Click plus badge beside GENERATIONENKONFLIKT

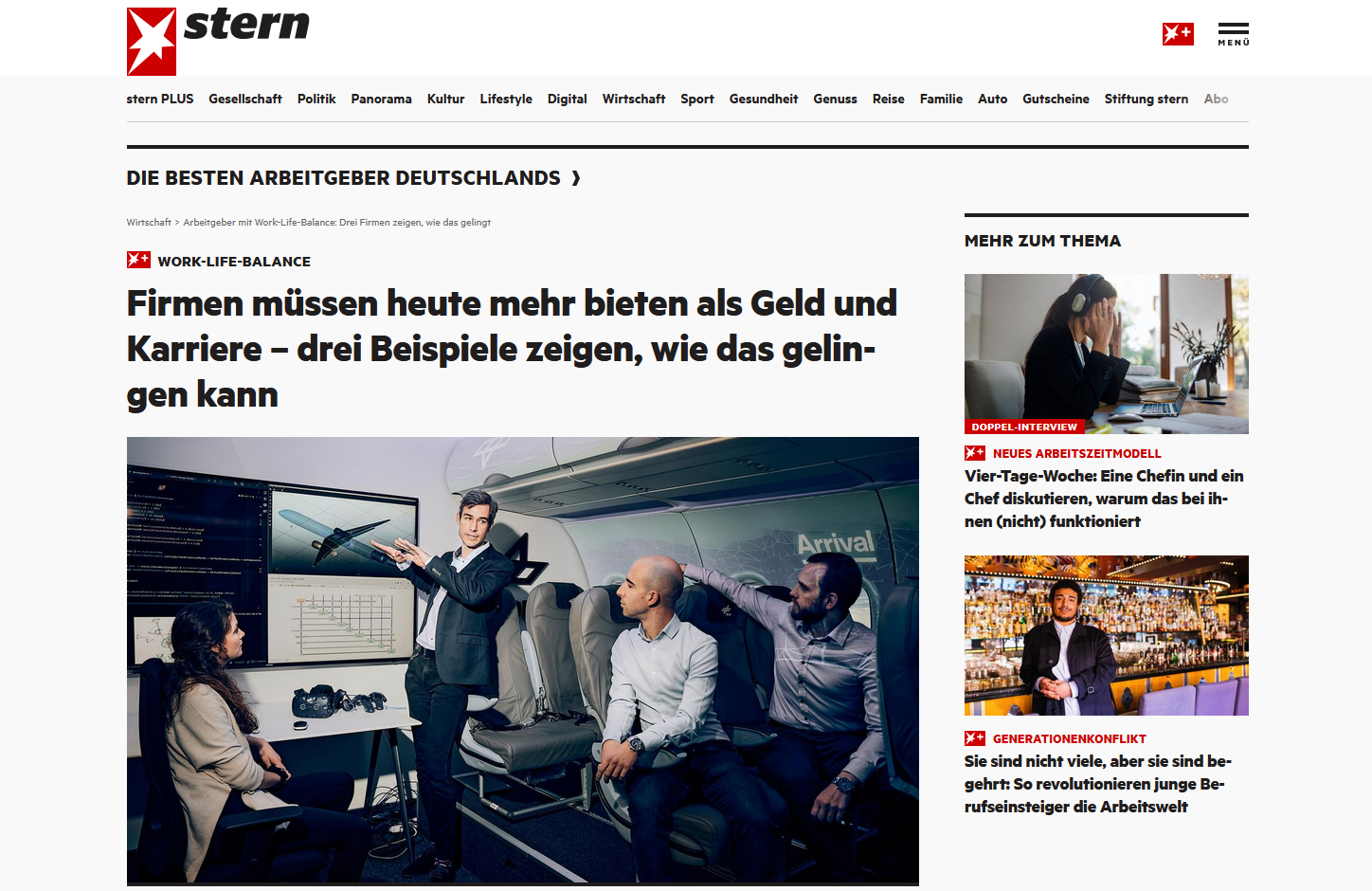[x=975, y=738]
